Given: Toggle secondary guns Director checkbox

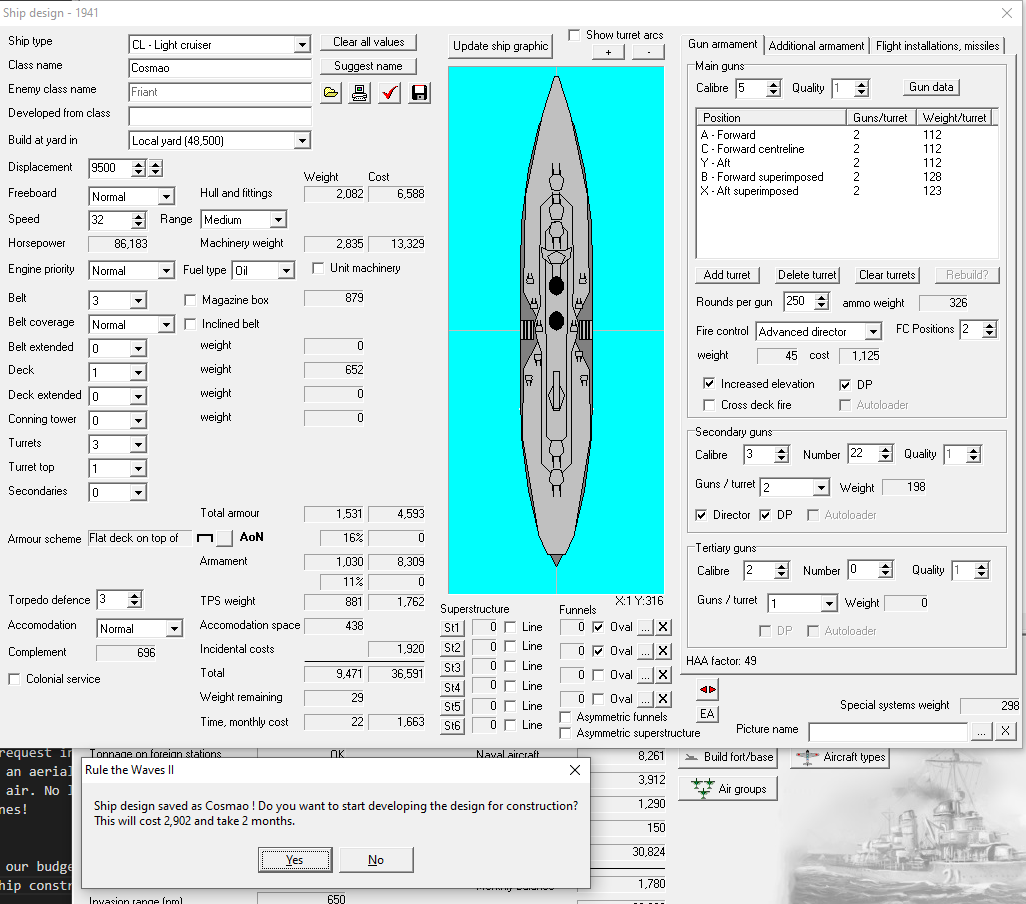Looking at the screenshot, I should pos(701,515).
